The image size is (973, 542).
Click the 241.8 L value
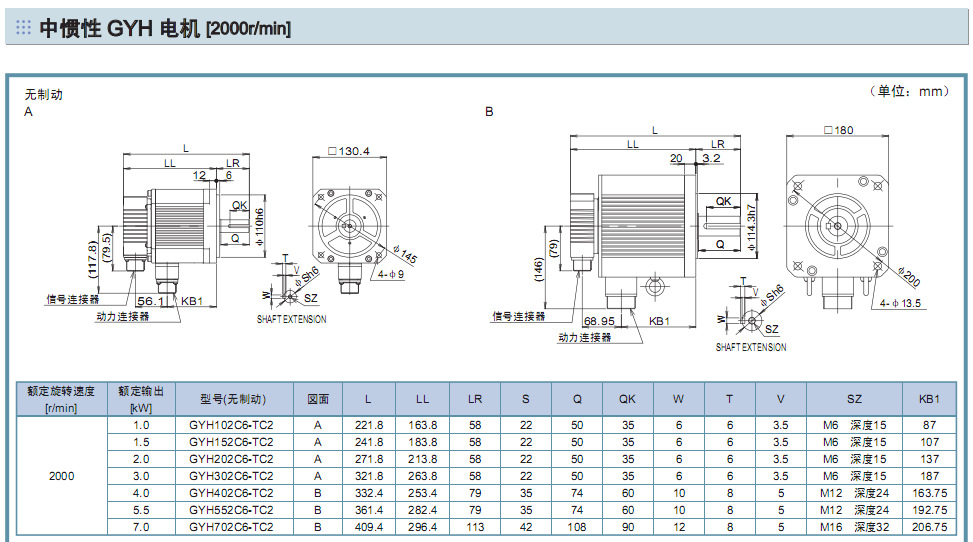369,442
